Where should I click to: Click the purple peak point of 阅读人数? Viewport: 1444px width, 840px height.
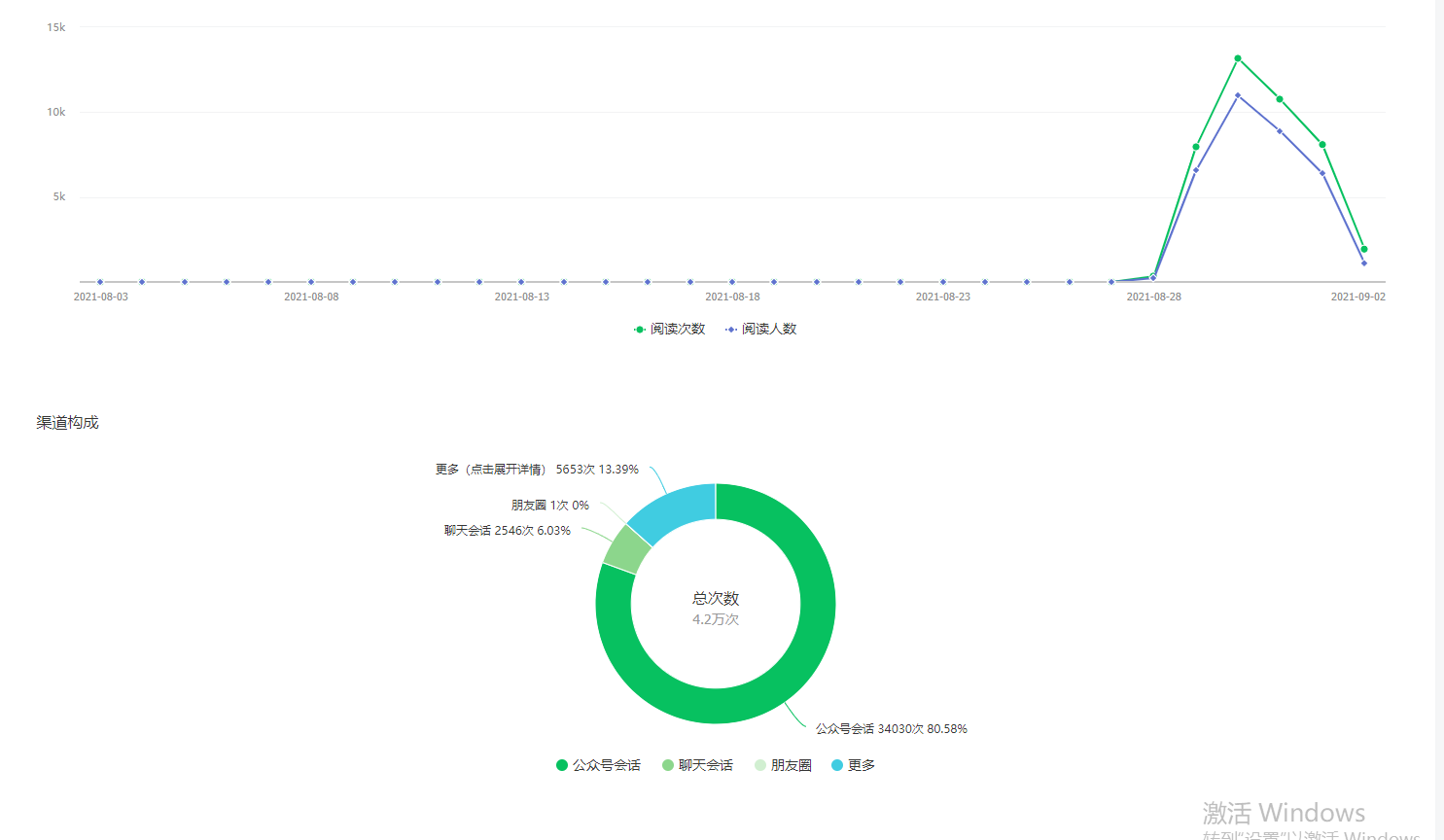coord(1238,95)
